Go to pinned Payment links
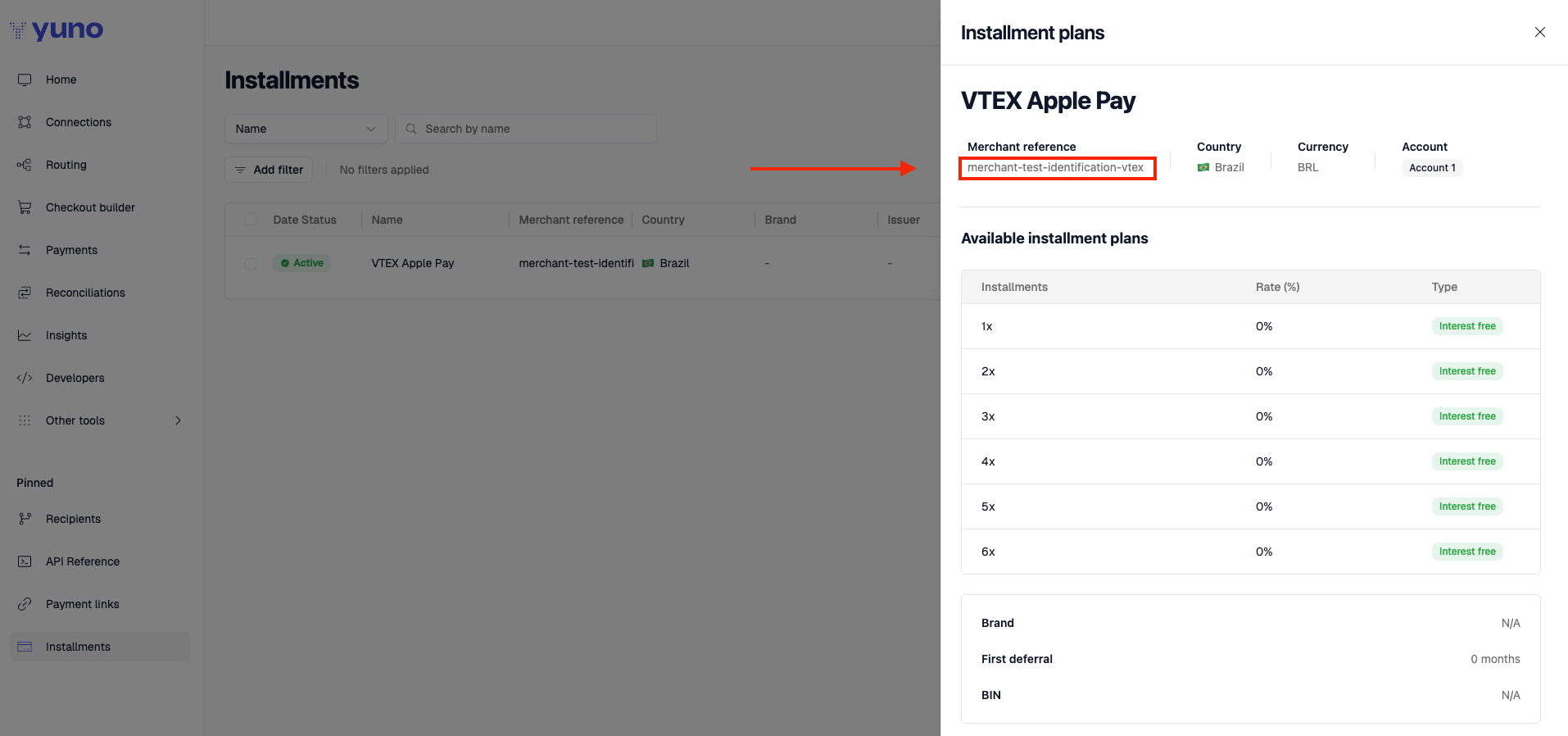This screenshot has height=736, width=1568. coord(83,604)
